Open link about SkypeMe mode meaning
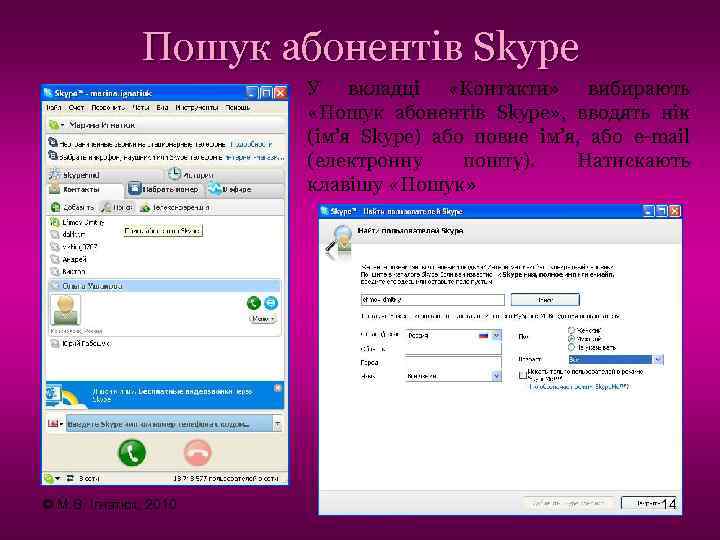Image resolution: width=720 pixels, height=540 pixels. 579,387
